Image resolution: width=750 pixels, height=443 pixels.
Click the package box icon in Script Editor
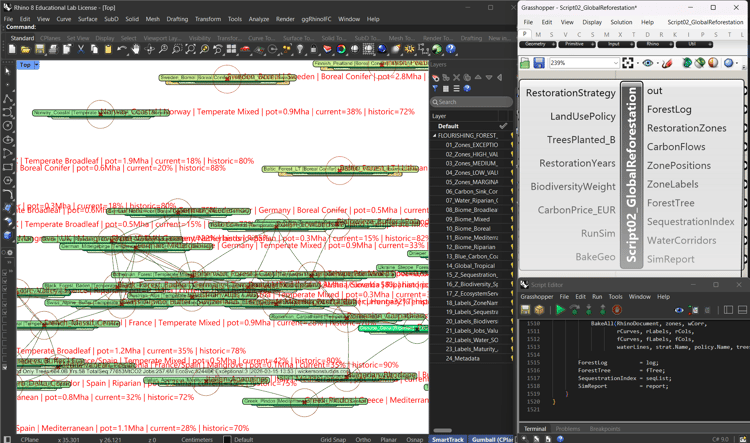point(539,310)
